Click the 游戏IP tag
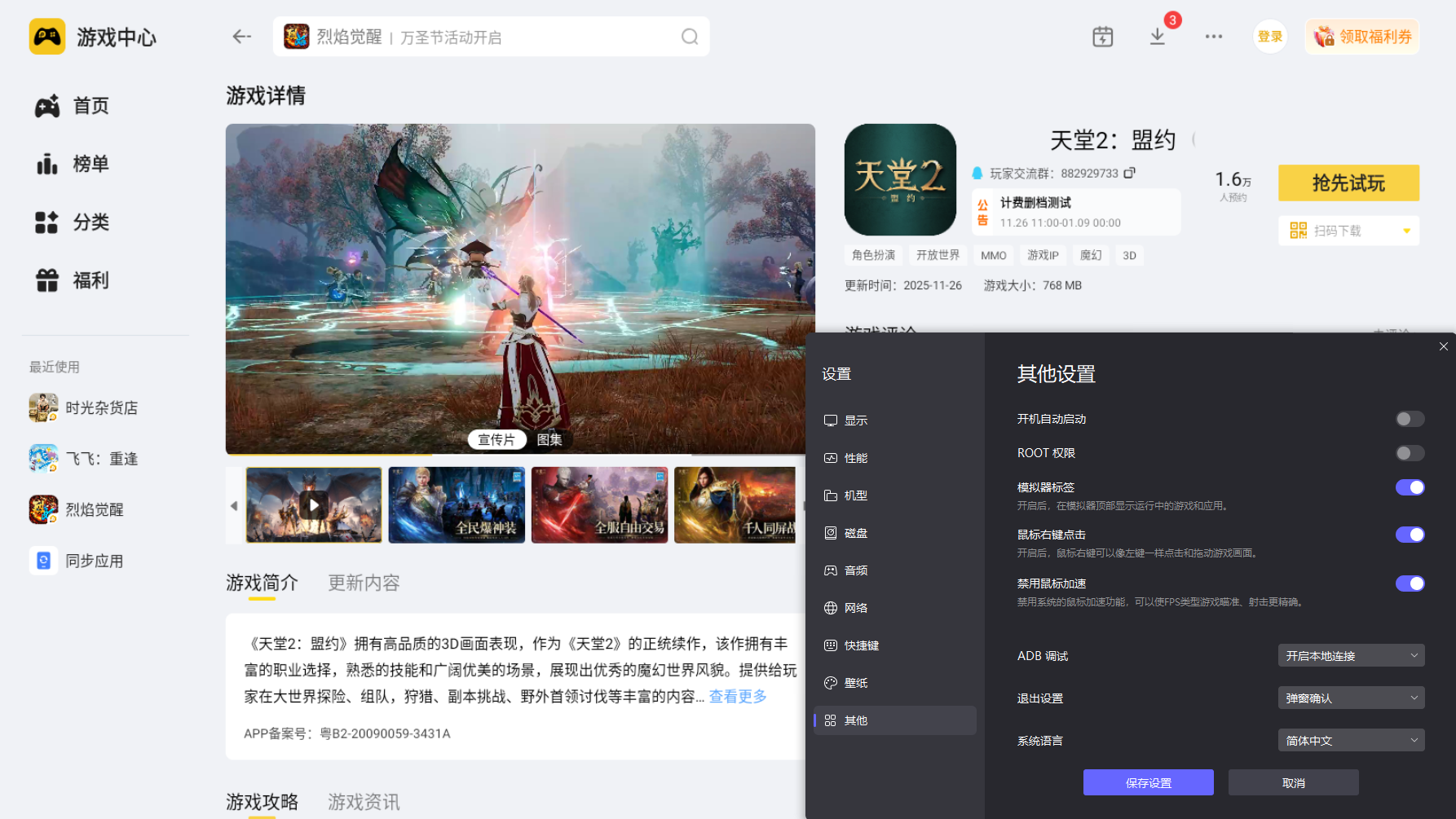 [x=1043, y=256]
